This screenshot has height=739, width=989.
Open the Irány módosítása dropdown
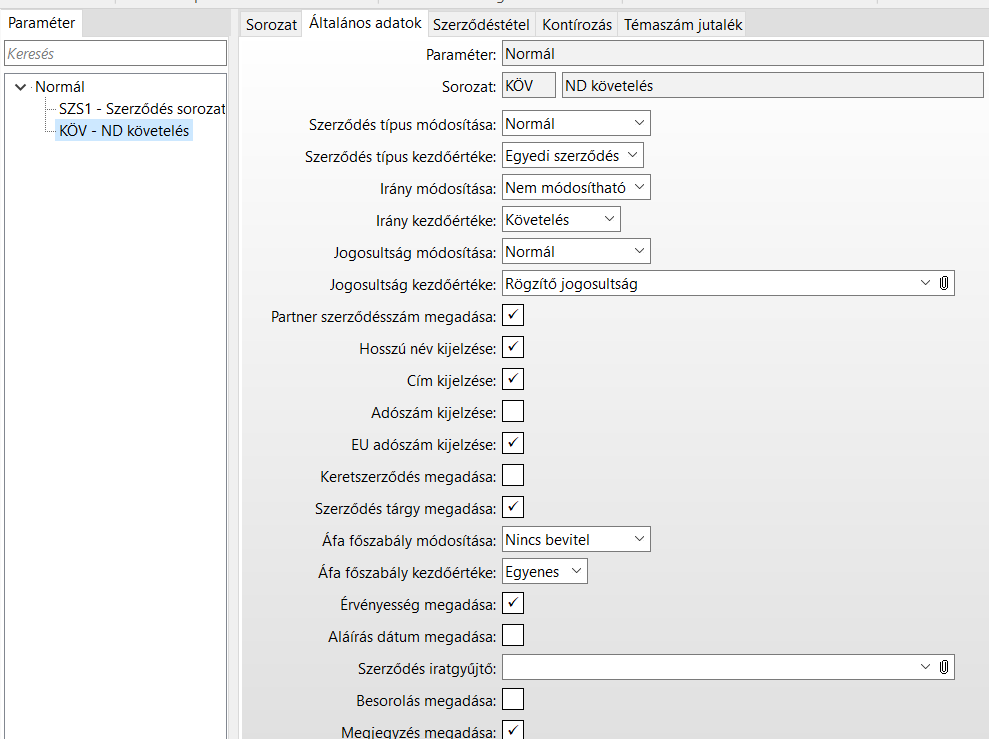coord(576,188)
